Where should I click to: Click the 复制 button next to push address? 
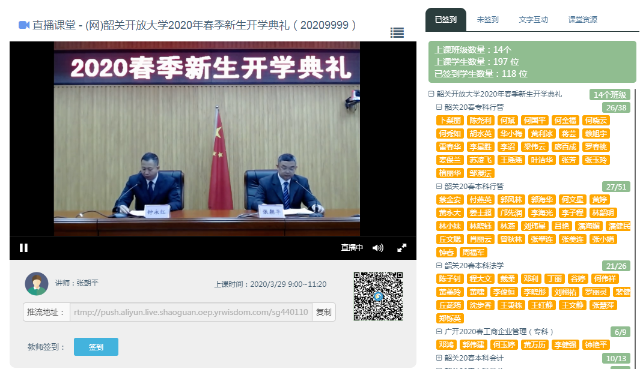pos(324,312)
